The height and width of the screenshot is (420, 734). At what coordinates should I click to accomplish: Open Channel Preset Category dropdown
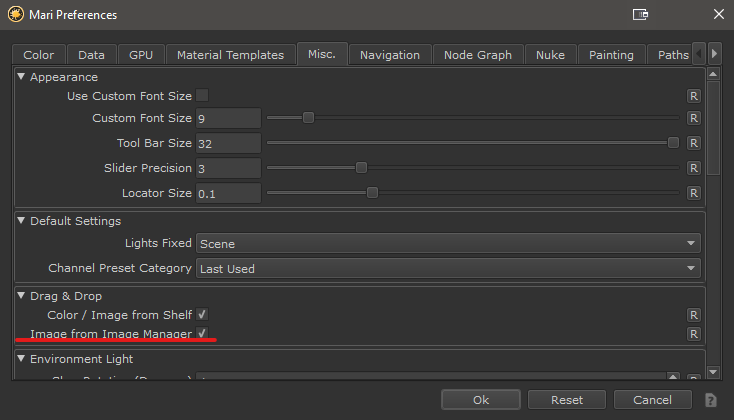[x=447, y=268]
